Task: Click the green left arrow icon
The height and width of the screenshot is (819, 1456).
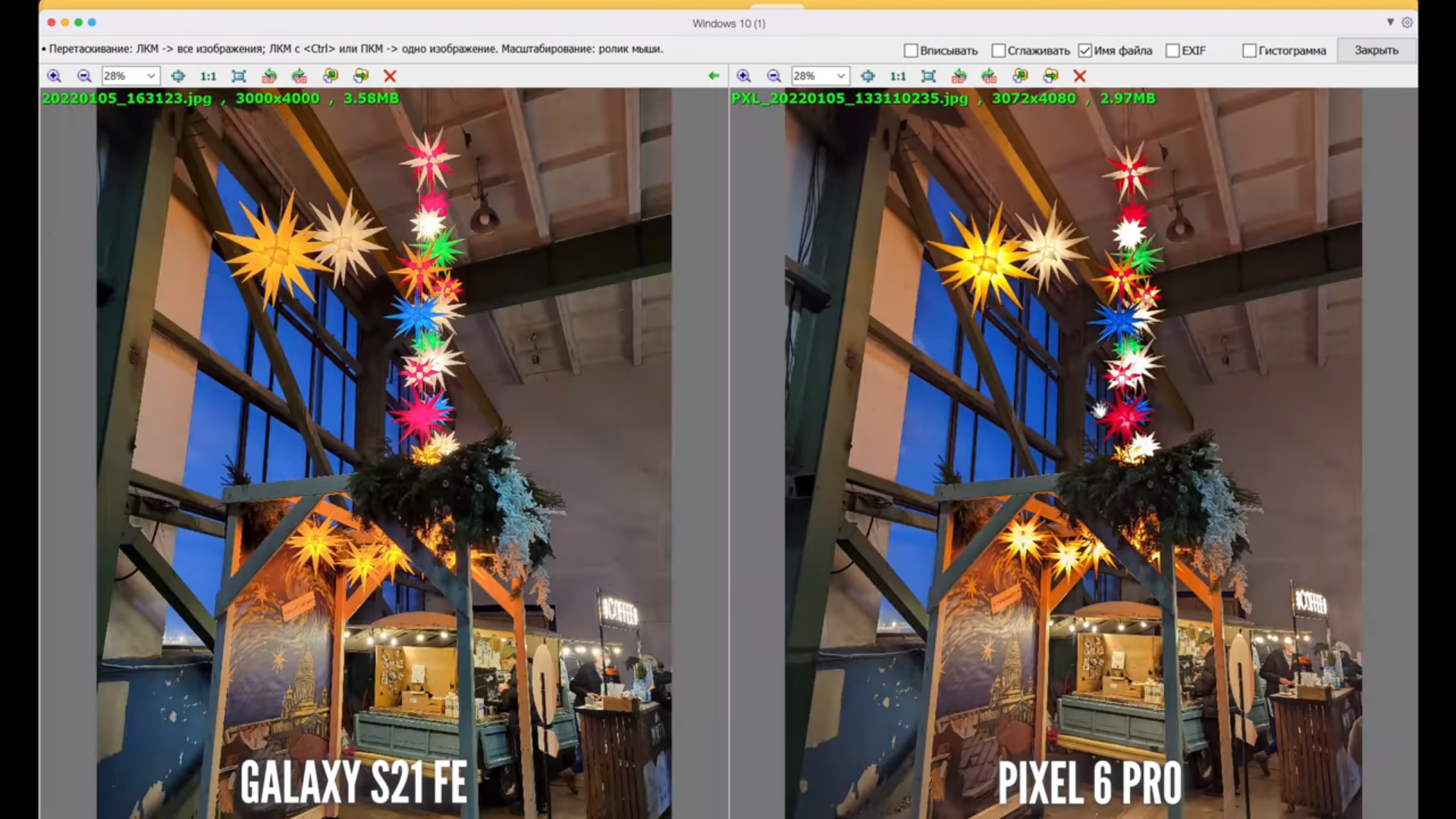Action: click(714, 76)
